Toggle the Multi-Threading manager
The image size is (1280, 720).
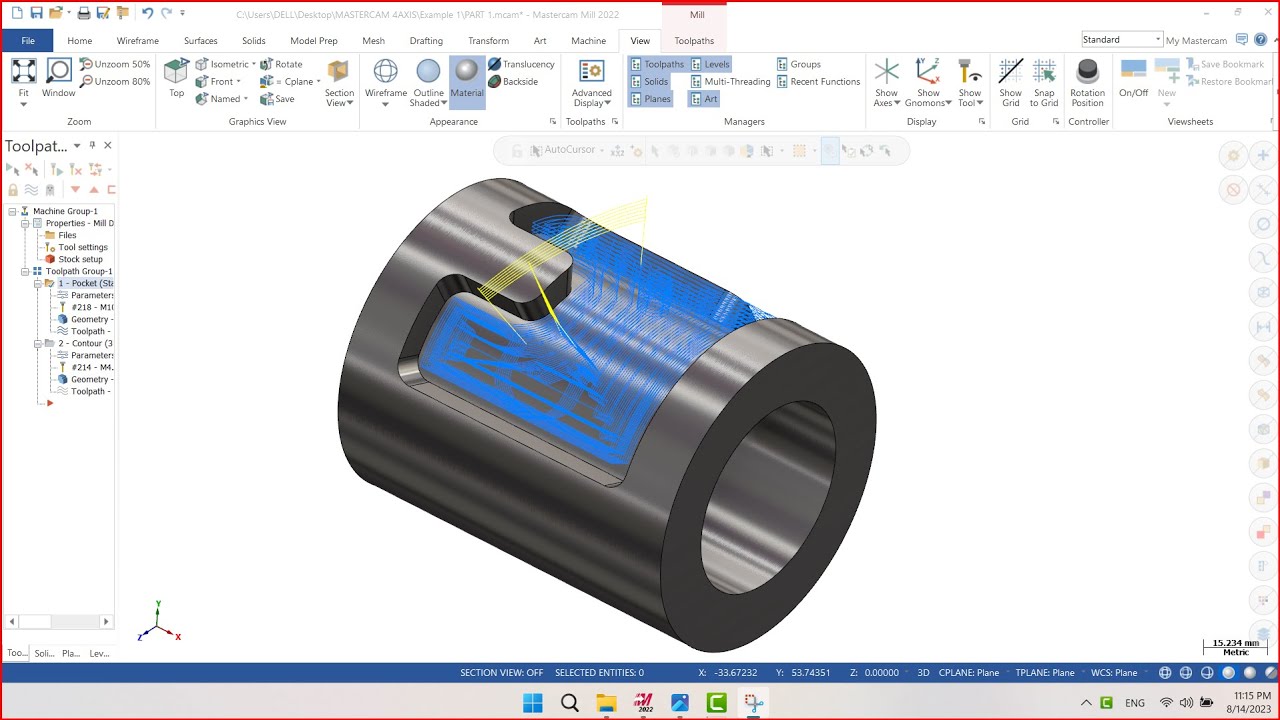click(x=730, y=81)
